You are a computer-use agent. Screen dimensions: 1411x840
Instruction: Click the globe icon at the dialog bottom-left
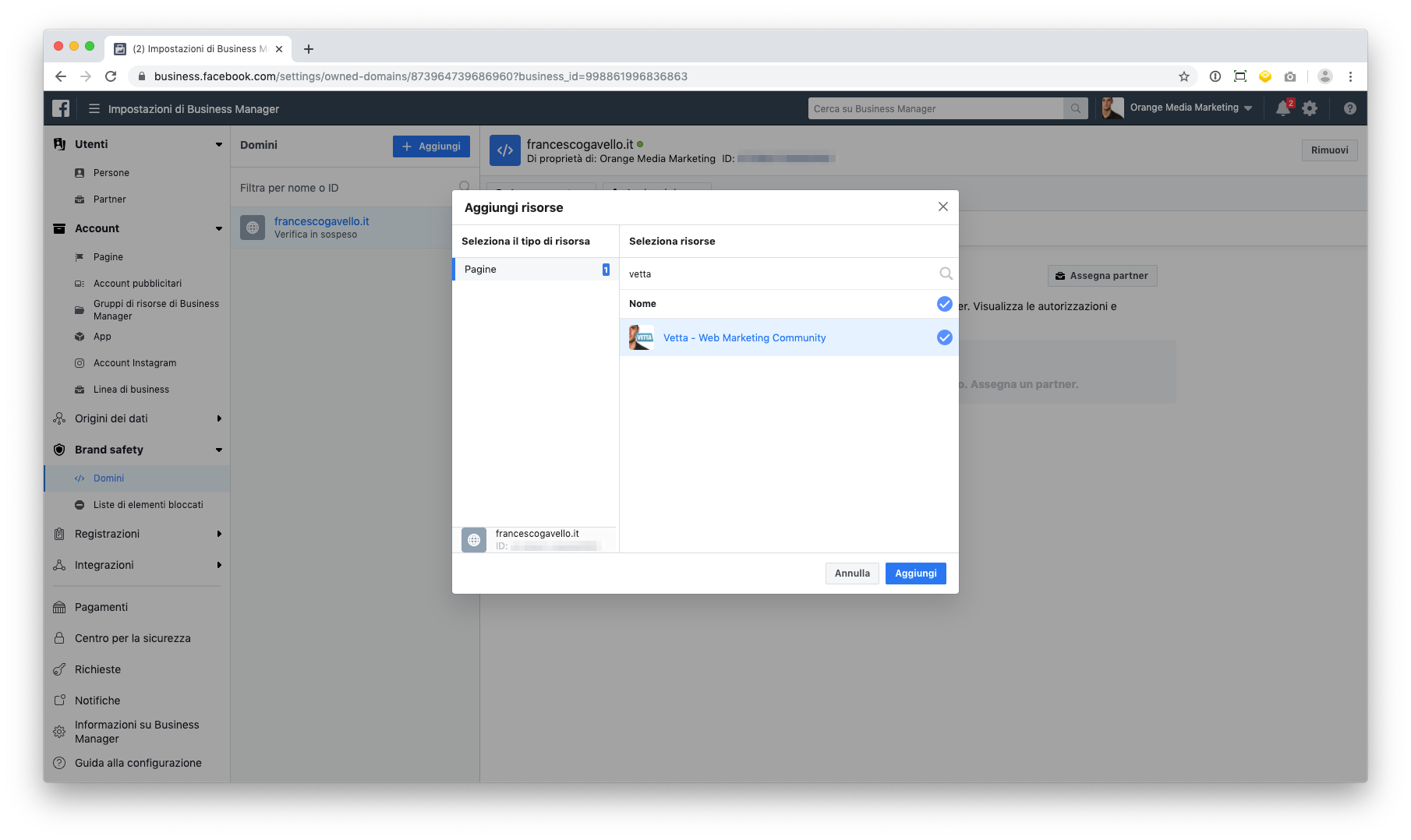coord(474,540)
